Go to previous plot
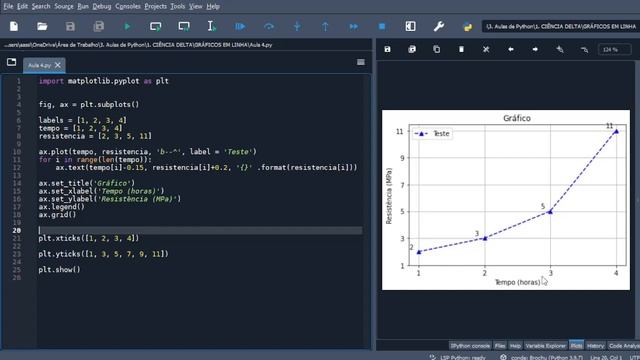This screenshot has height=360, width=640. (511, 49)
